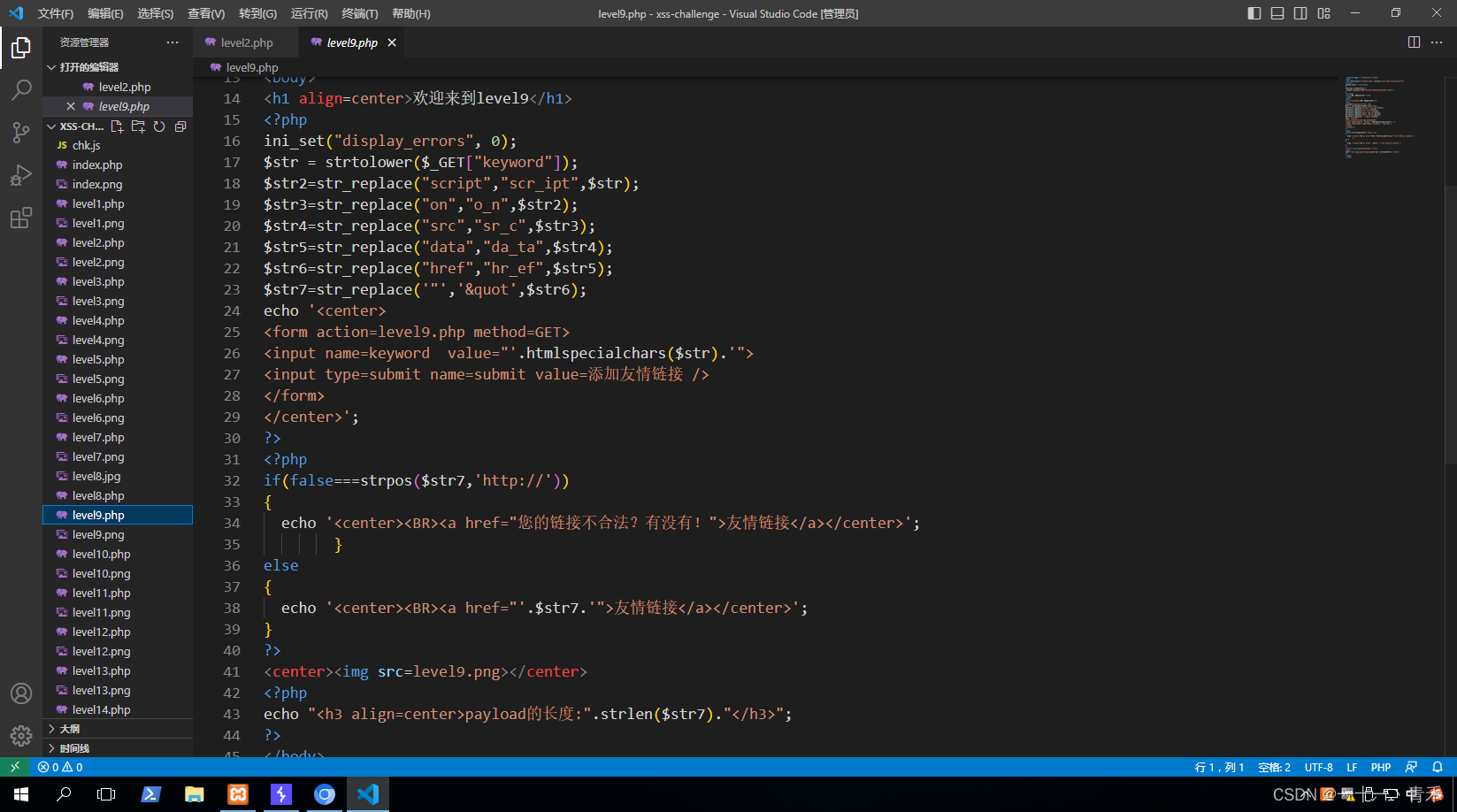Open the customize layout icon

coord(1324,13)
